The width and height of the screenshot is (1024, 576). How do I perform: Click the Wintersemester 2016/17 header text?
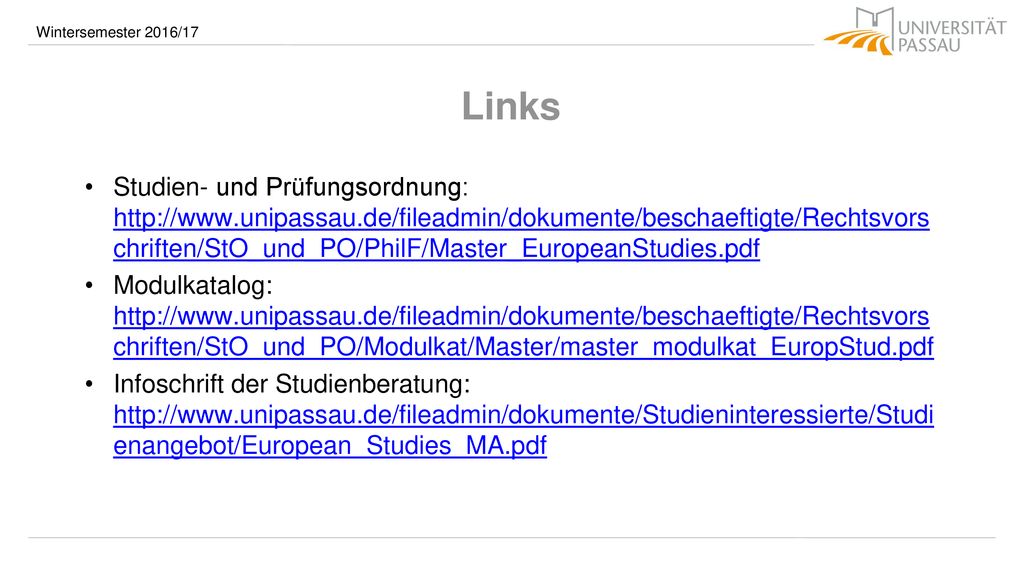[x=118, y=32]
